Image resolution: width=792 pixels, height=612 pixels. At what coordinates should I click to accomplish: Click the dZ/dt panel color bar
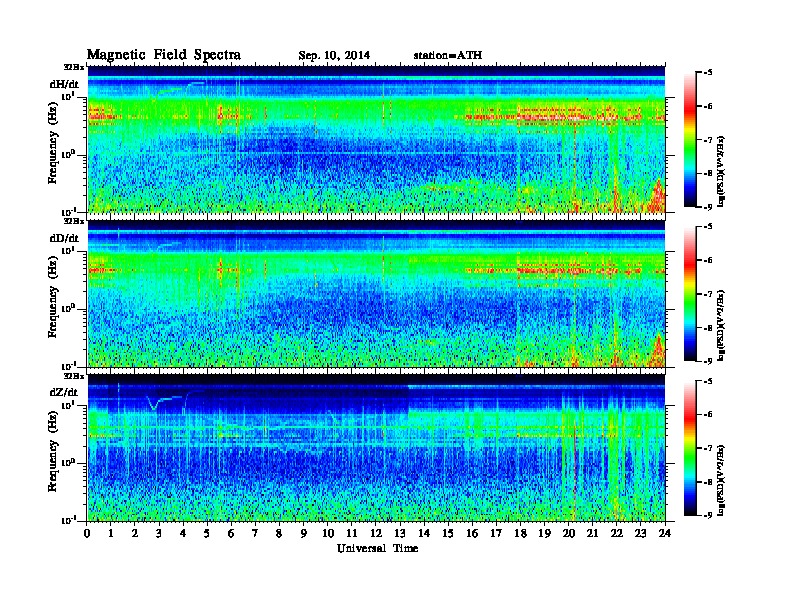click(x=690, y=448)
